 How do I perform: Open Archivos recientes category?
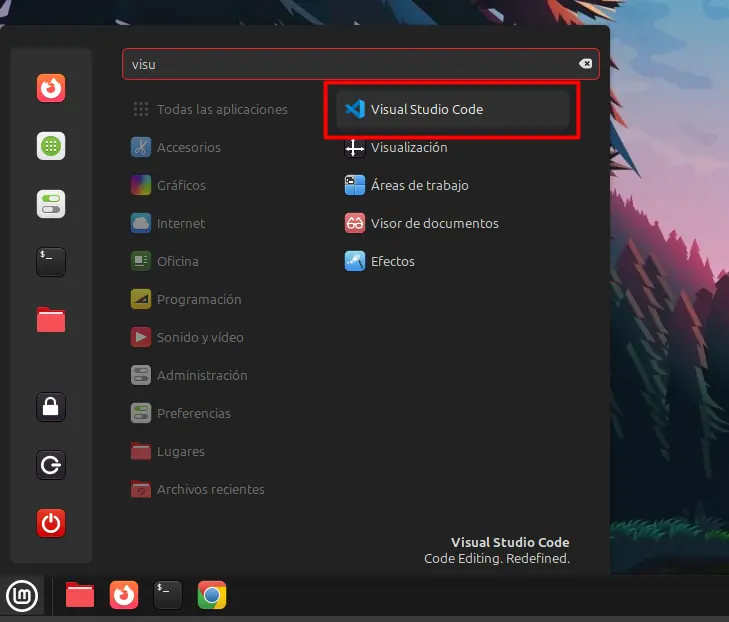[210, 490]
